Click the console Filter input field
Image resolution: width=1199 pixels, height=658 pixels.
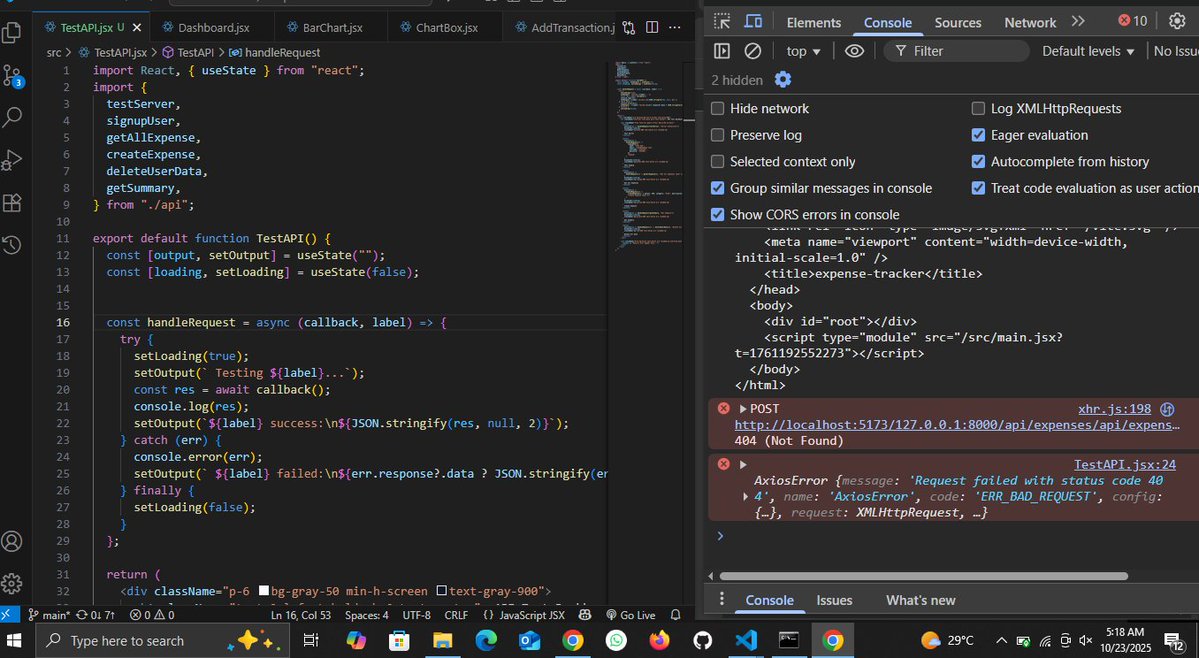956,51
